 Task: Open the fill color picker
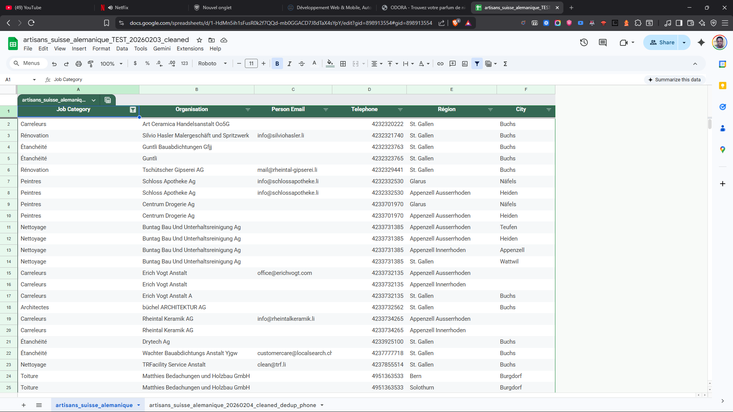pyautogui.click(x=330, y=64)
